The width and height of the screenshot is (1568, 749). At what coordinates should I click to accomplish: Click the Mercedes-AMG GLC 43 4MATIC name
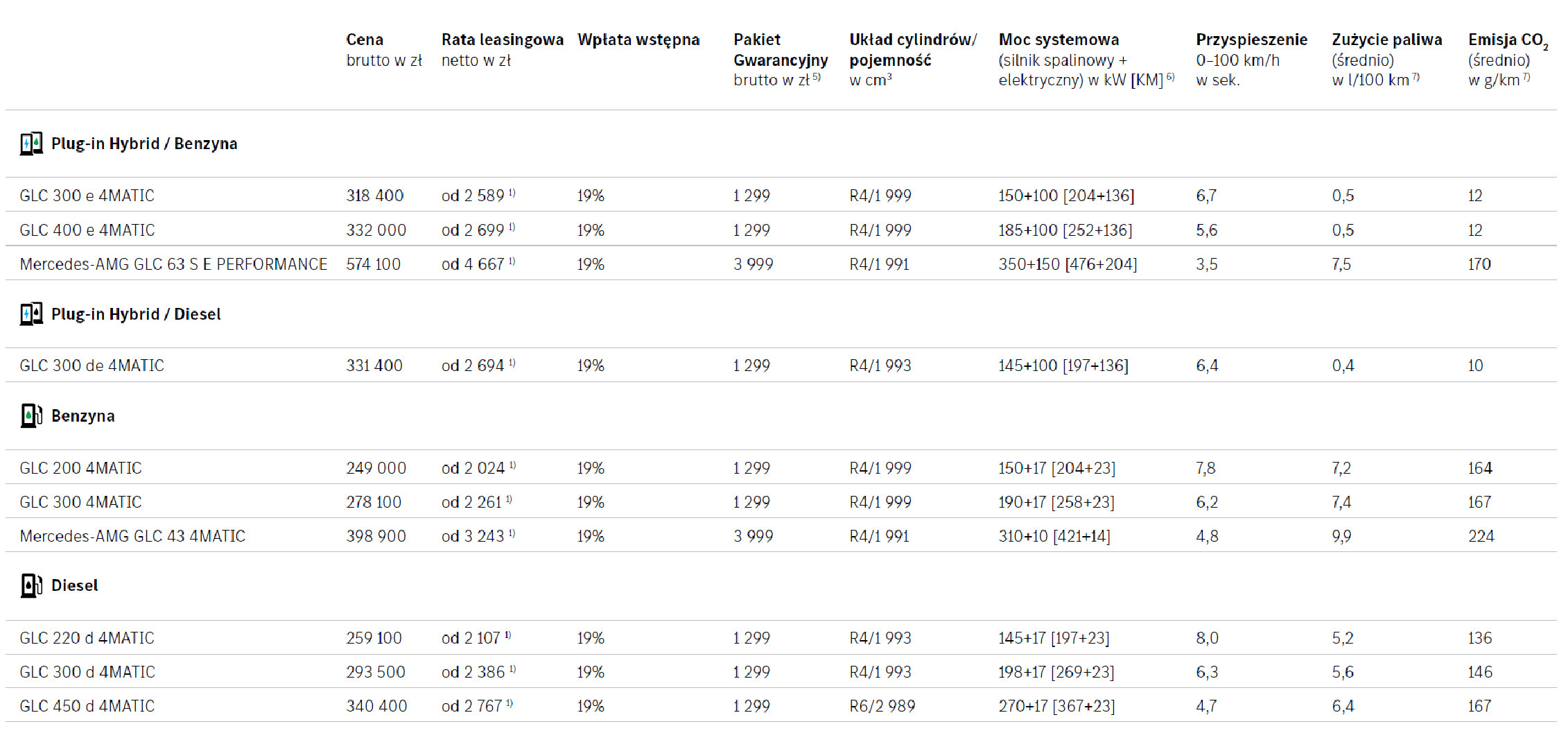click(x=132, y=536)
